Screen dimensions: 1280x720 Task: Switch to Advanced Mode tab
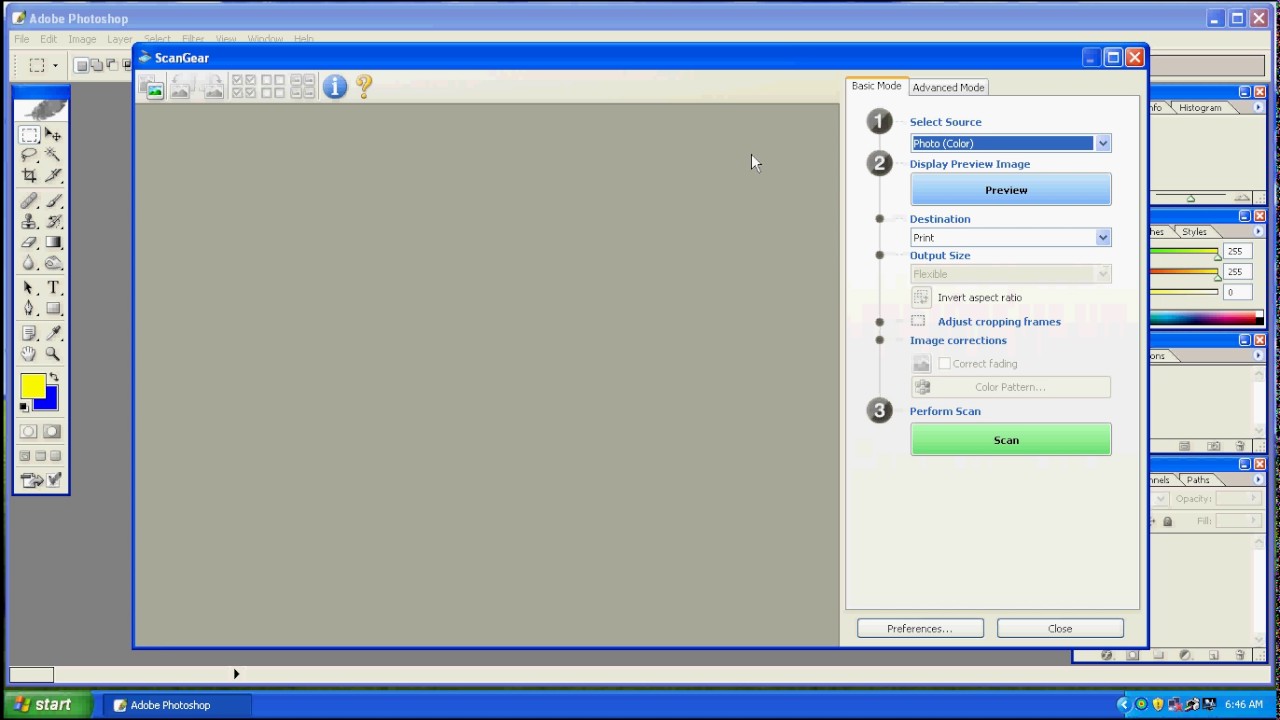[948, 87]
